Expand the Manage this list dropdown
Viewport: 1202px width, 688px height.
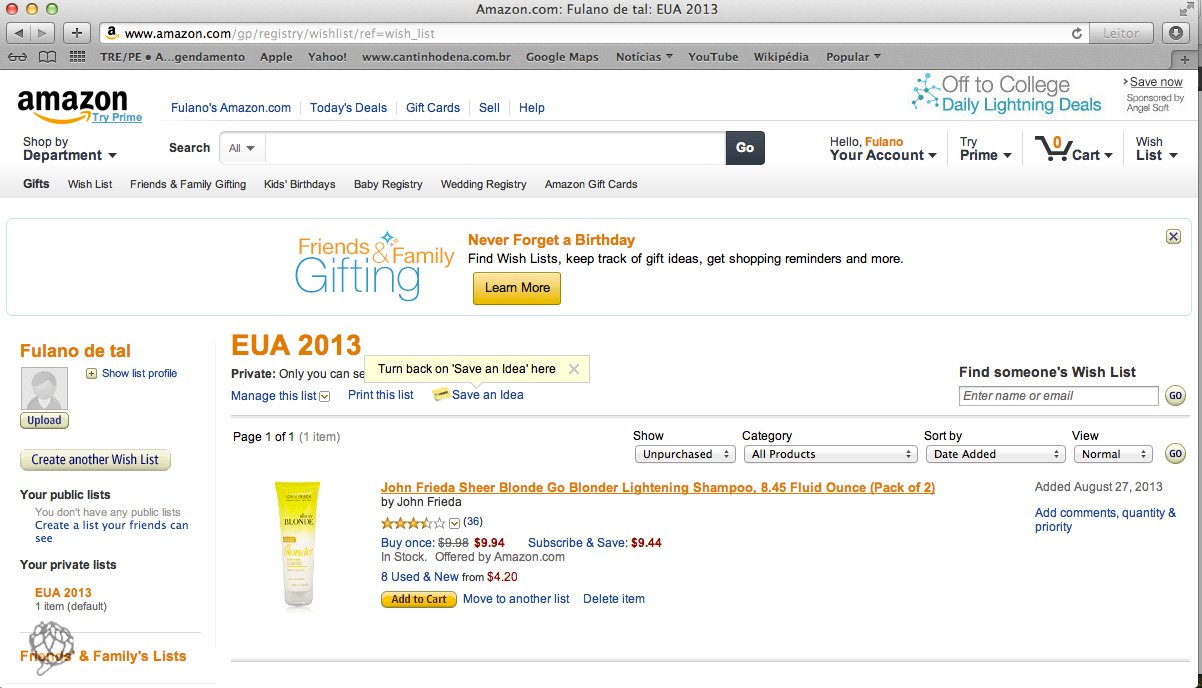[323, 396]
